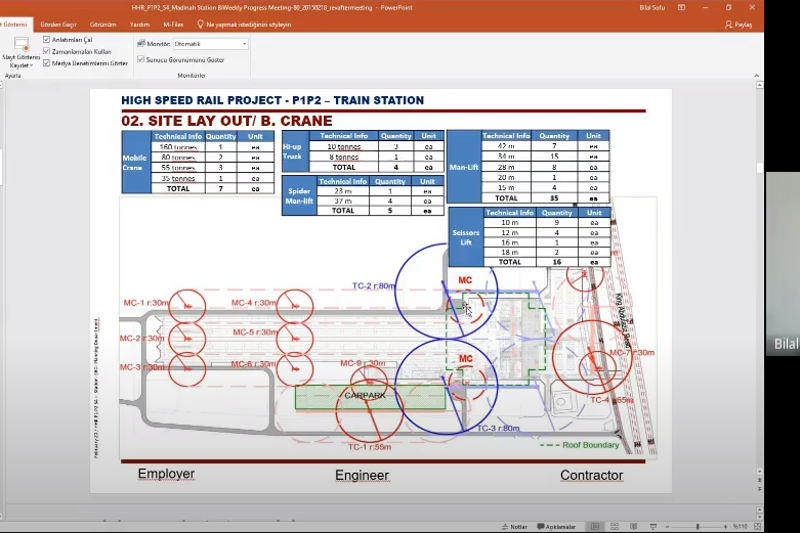
Task: Open the Gözden Geçir tab
Action: 58,24
